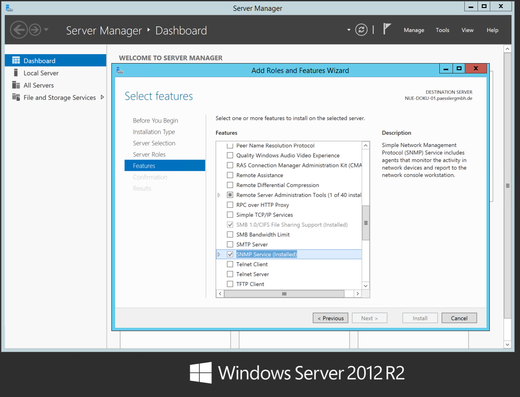Click the back navigation arrow icon
This screenshot has width=520, height=397.
19,30
